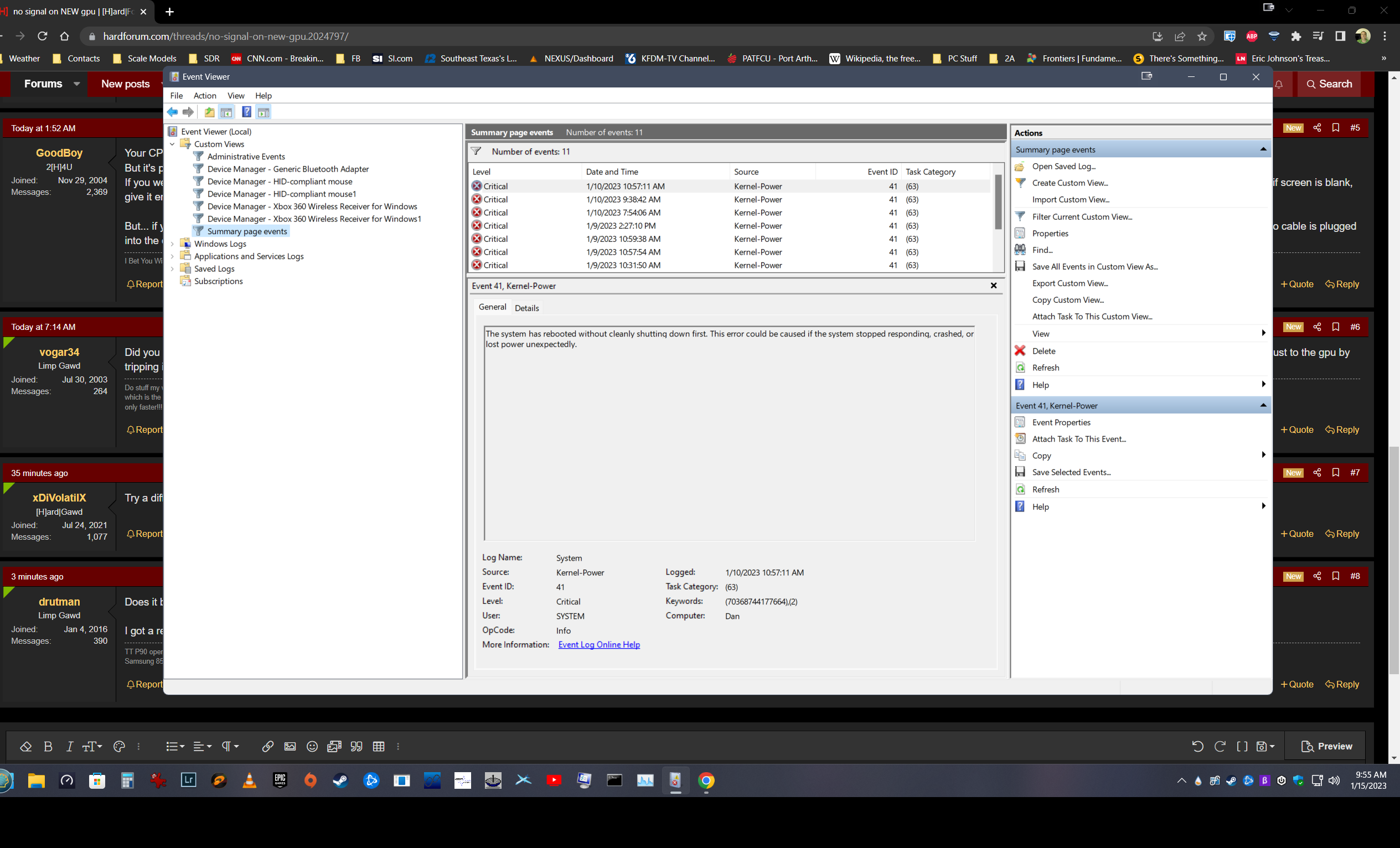Toggle the Show/Hide Console Tree toolbar icon

click(x=226, y=112)
